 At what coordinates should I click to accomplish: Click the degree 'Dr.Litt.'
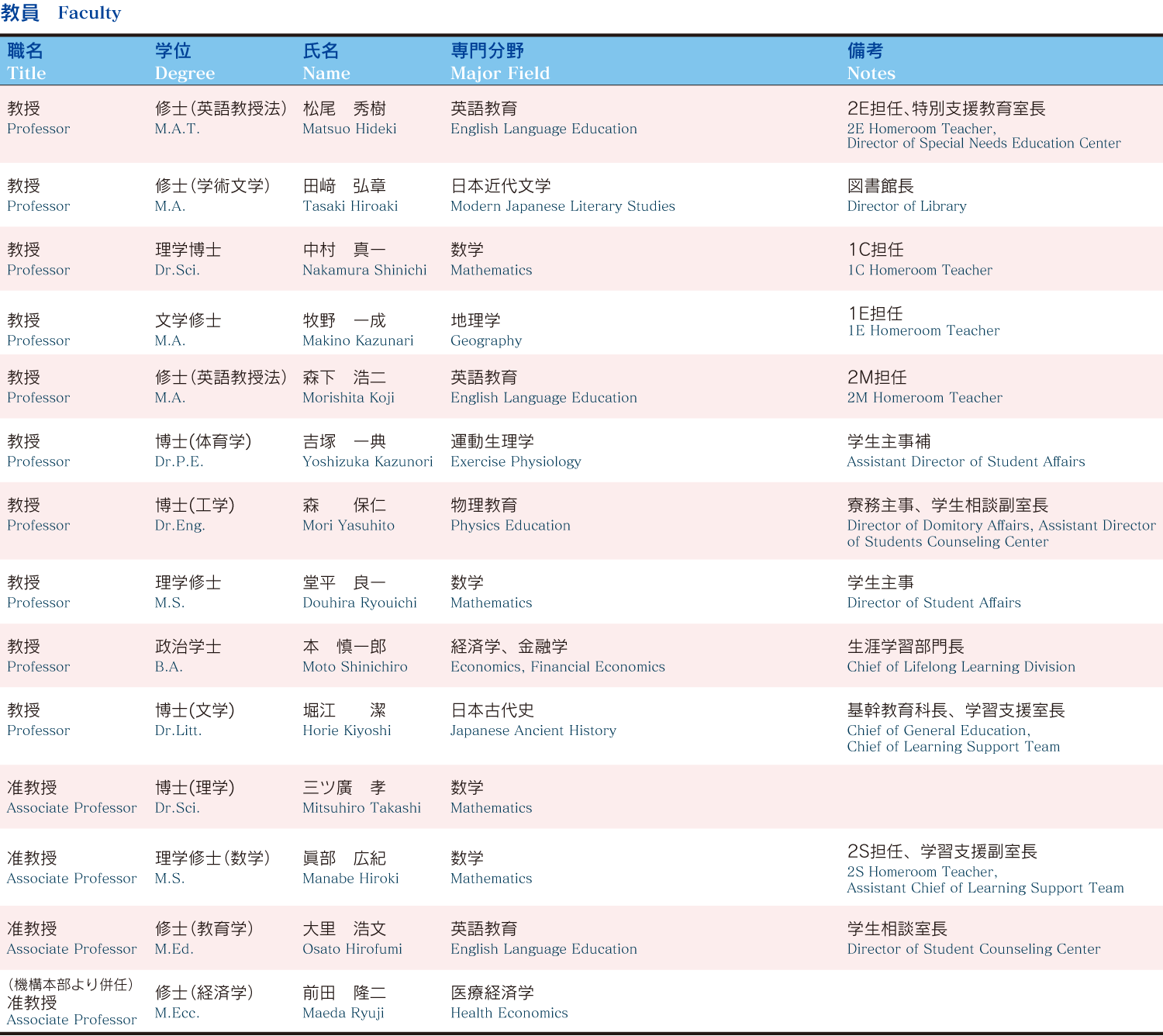click(178, 730)
